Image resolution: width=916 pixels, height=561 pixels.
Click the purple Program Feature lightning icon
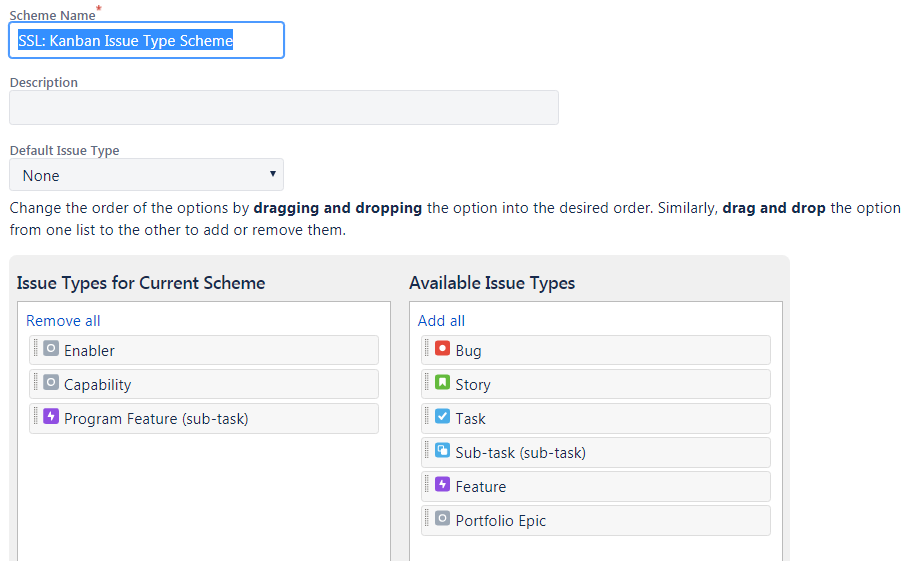51,417
